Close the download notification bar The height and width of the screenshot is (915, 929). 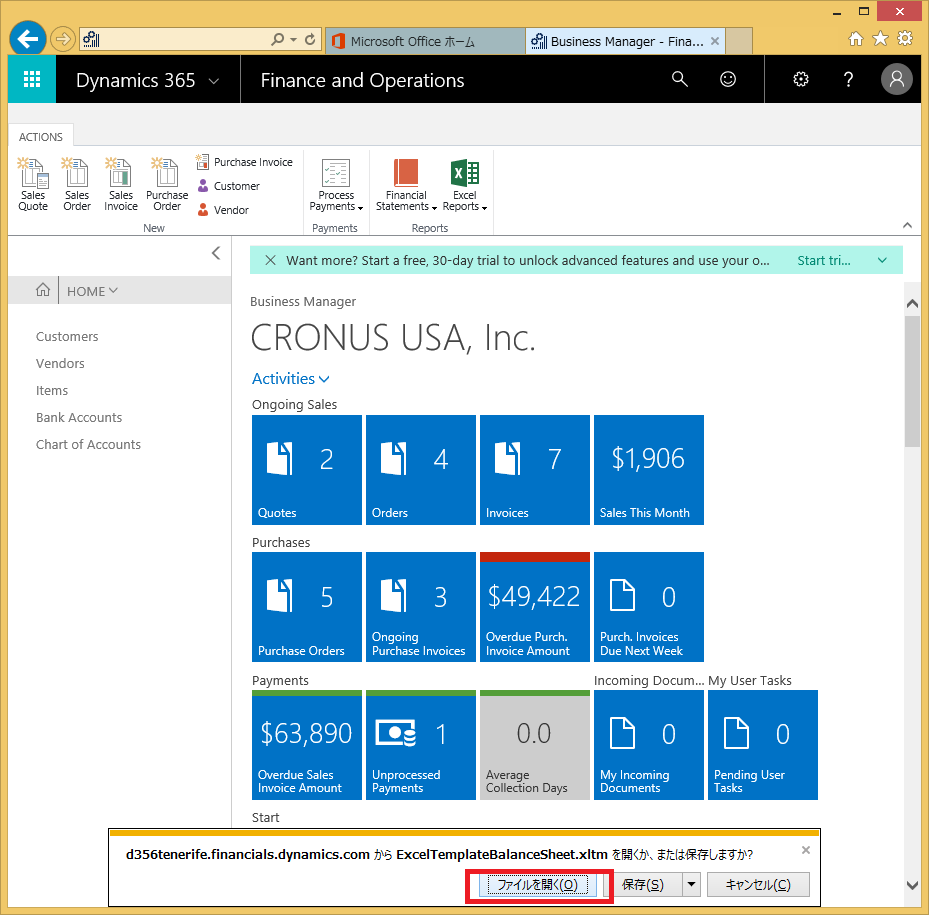pos(806,850)
